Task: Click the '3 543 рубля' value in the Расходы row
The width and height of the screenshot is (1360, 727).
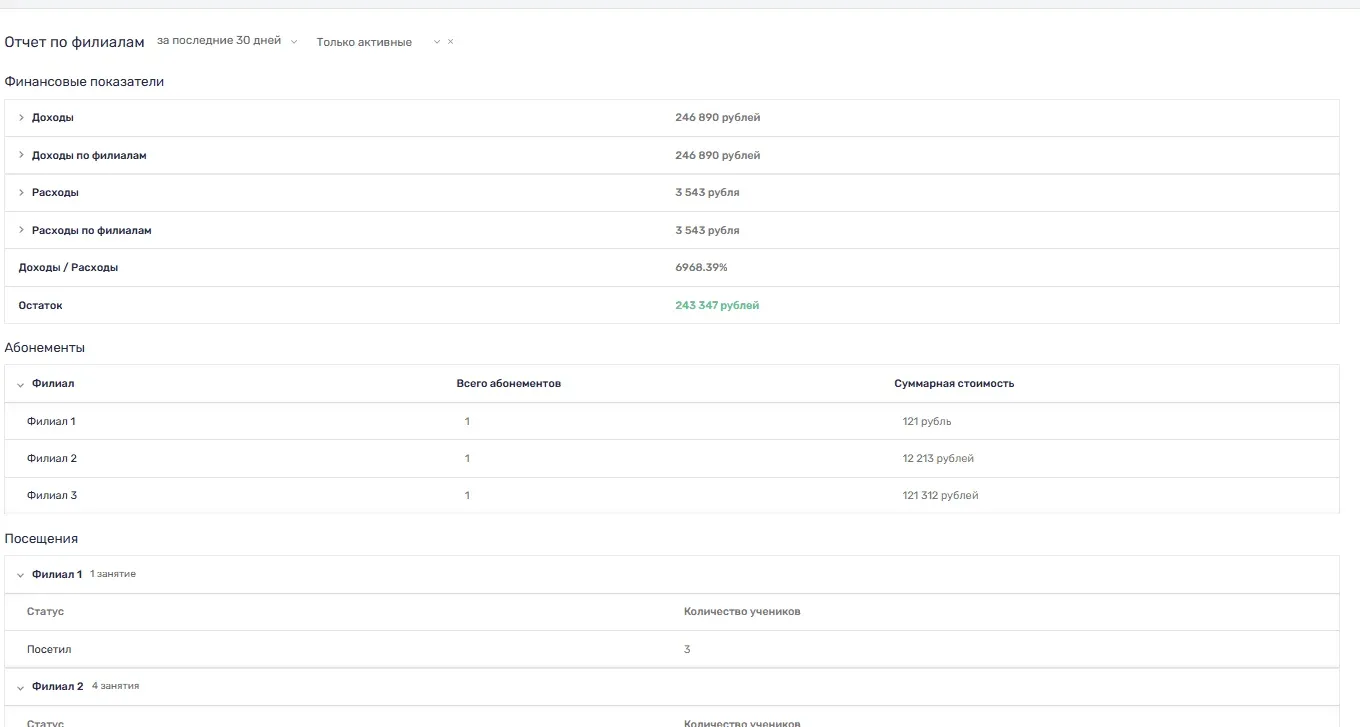Action: (707, 192)
